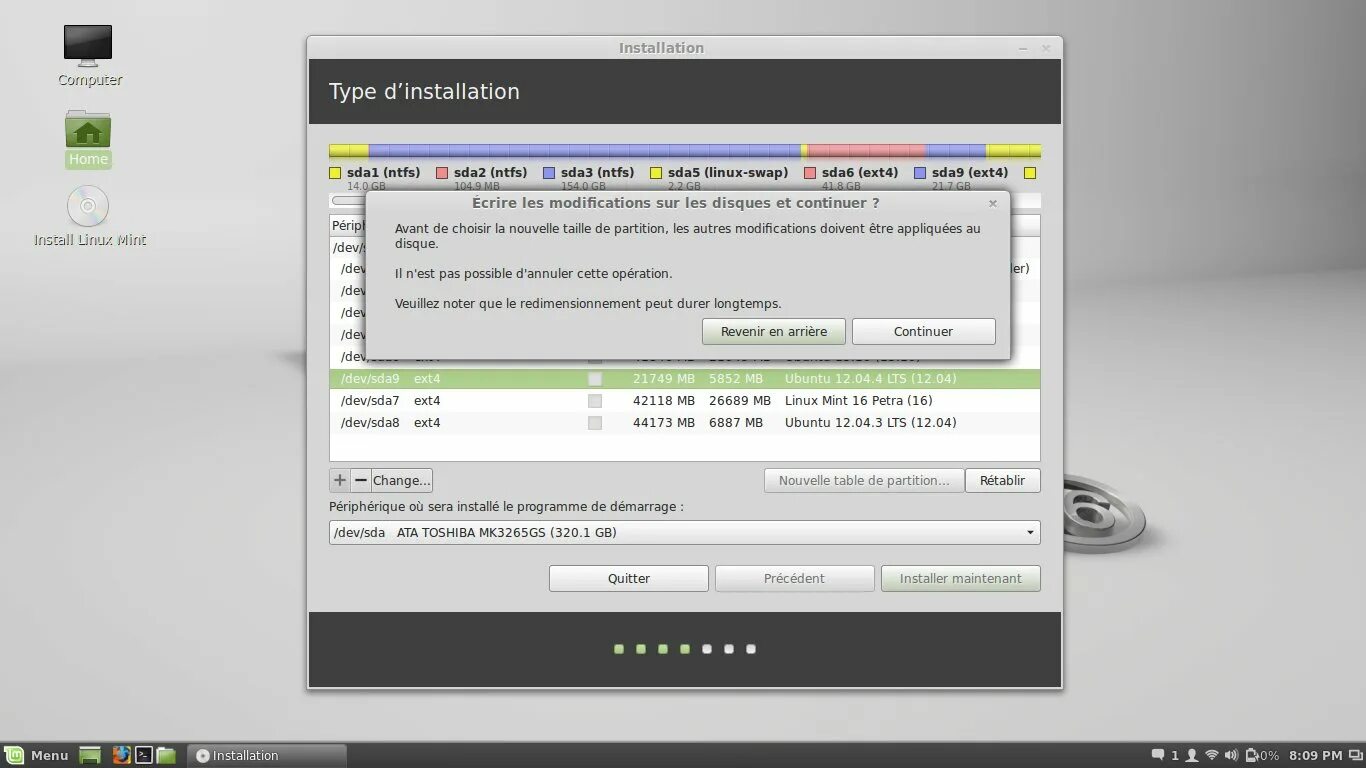Viewport: 1366px width, 768px height.
Task: Click the 26689 MB used cell
Action: coord(740,401)
